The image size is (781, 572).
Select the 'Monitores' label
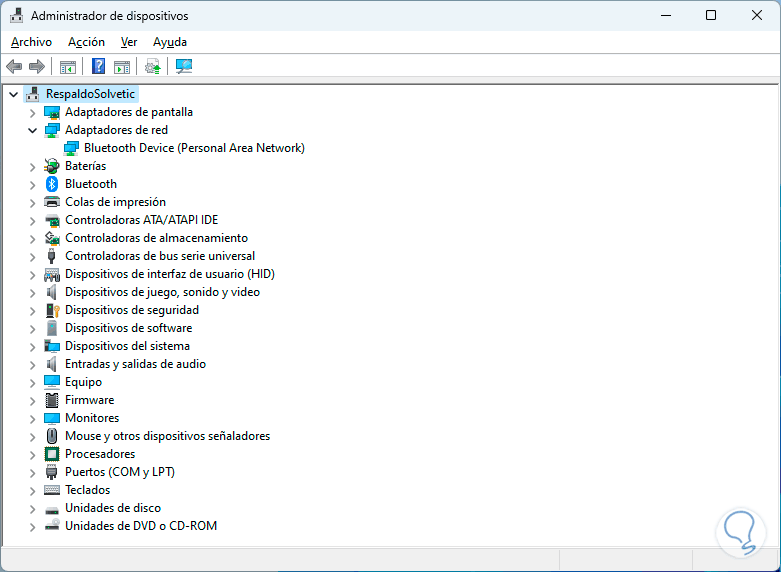[x=92, y=418]
